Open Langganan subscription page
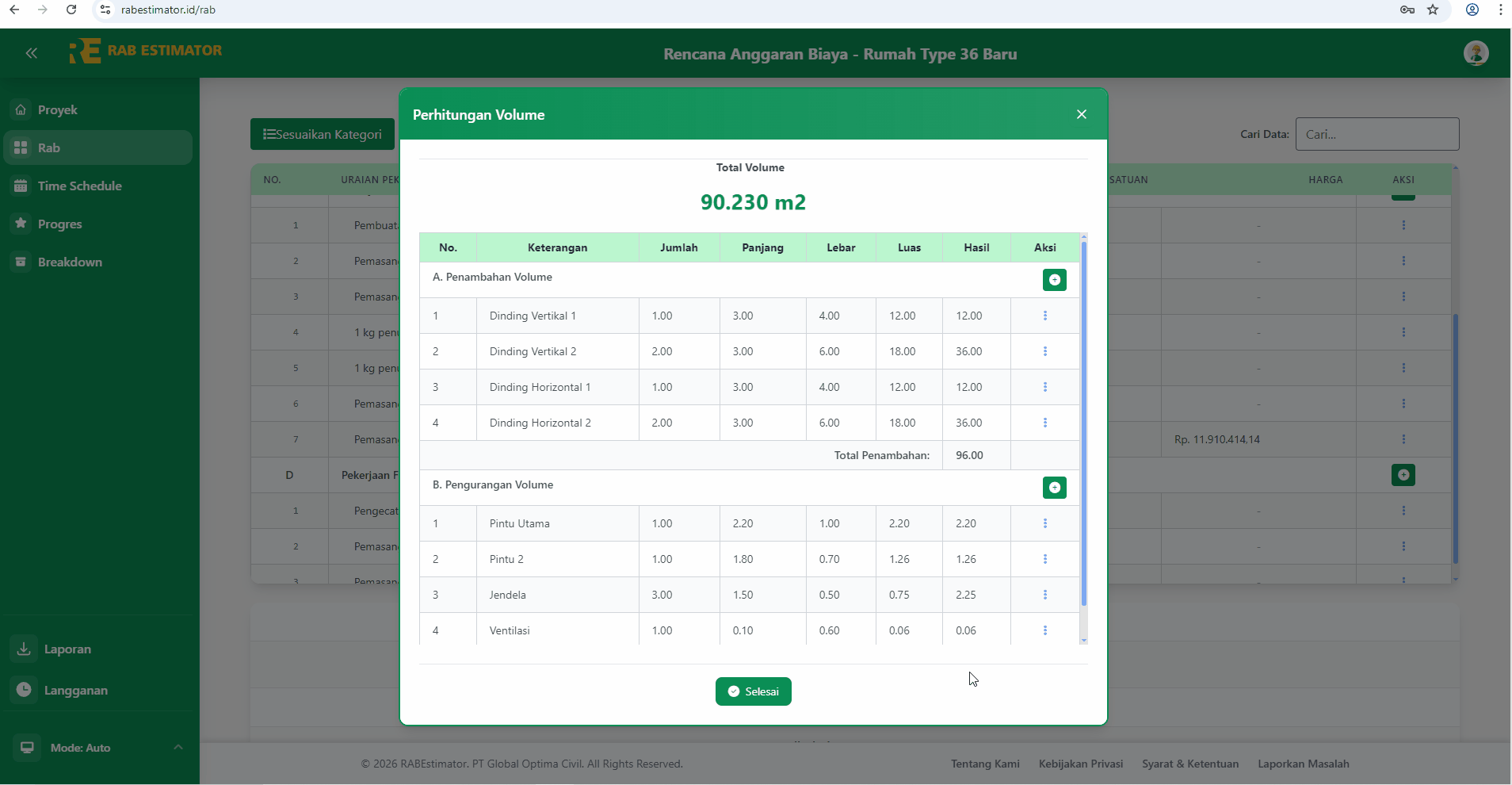The height and width of the screenshot is (785, 1512). [x=75, y=691]
